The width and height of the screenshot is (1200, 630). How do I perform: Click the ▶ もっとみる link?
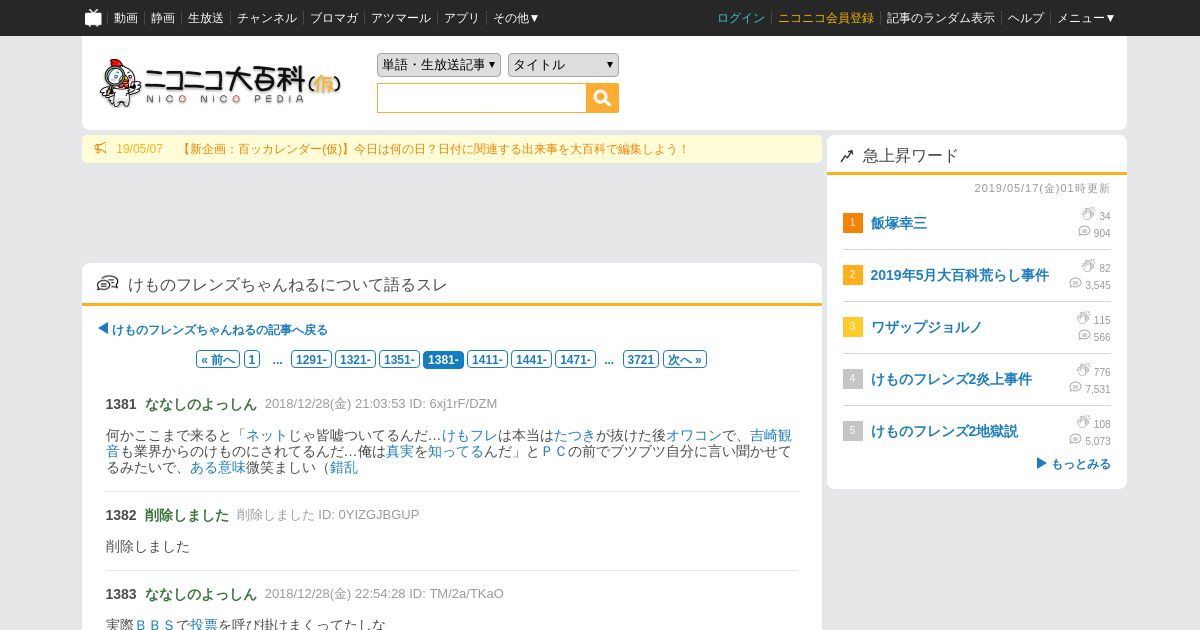click(1074, 464)
